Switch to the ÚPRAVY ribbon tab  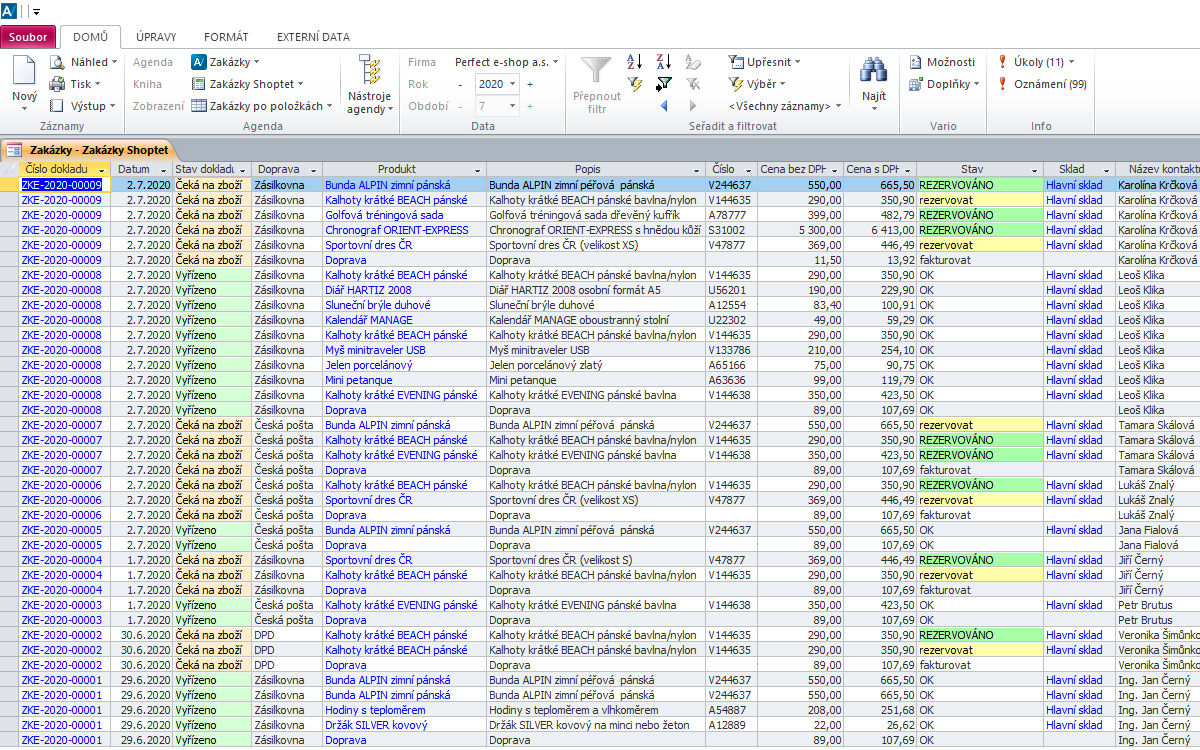pyautogui.click(x=155, y=38)
